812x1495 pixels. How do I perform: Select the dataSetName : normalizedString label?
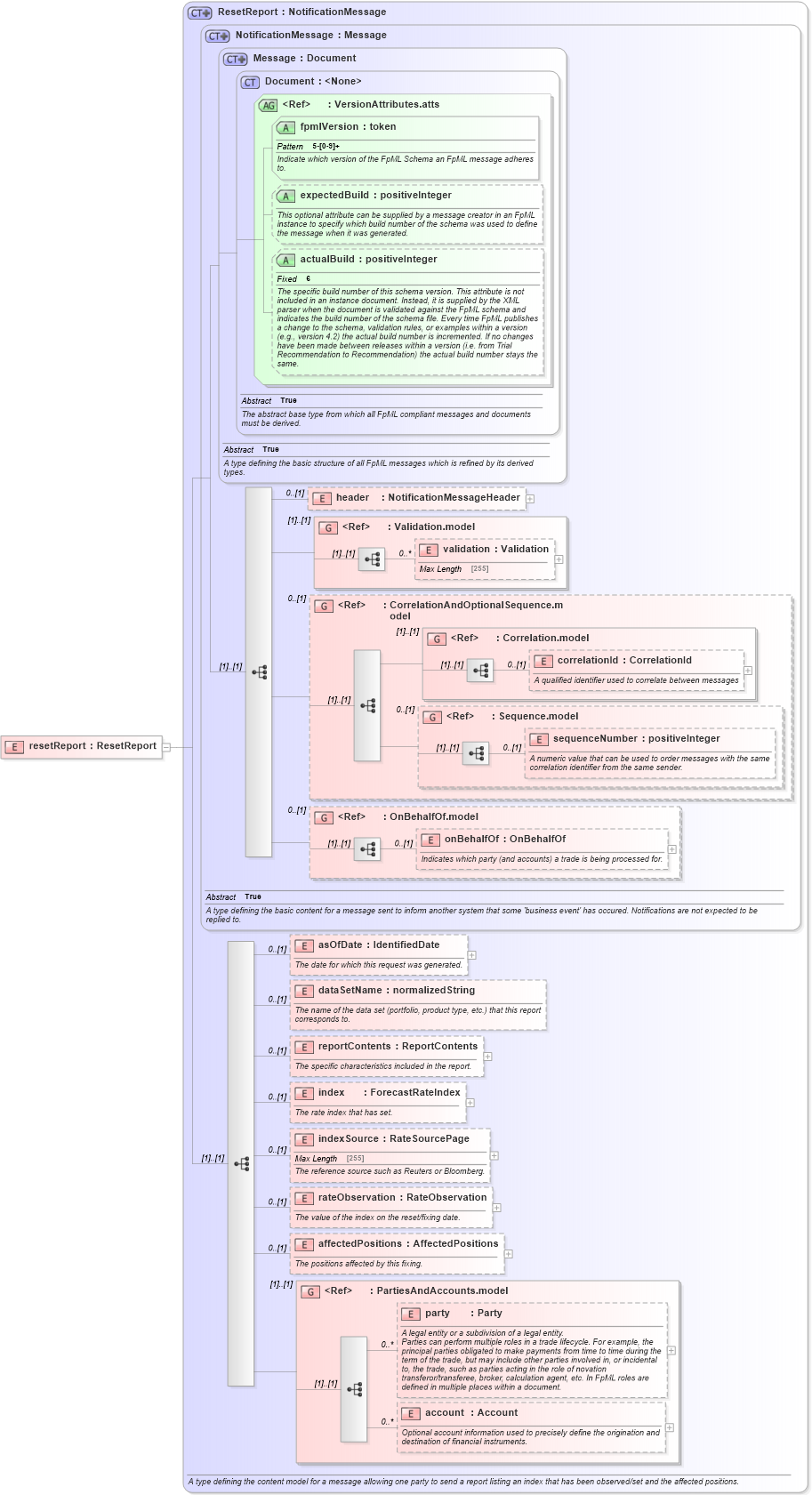tap(397, 991)
